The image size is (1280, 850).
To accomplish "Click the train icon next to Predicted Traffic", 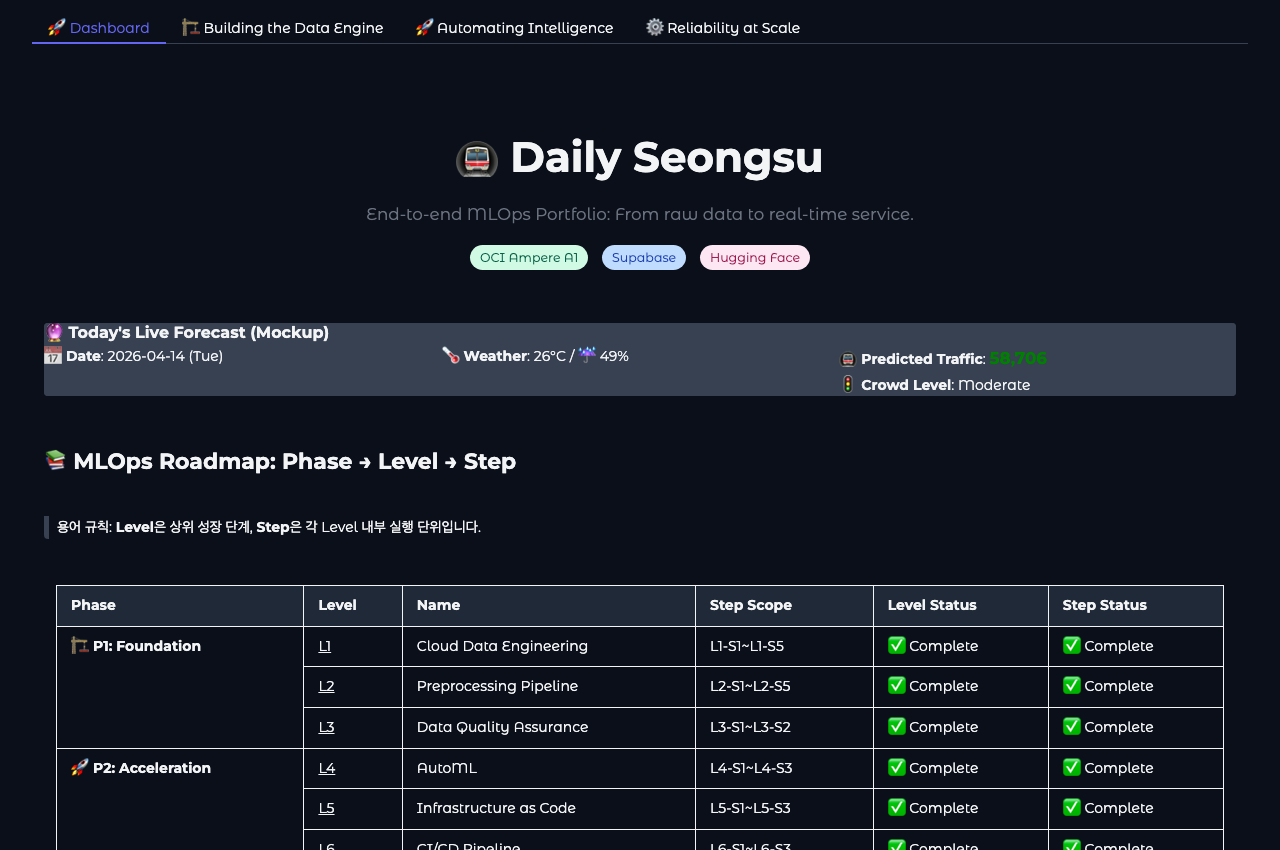I will pyautogui.click(x=848, y=359).
